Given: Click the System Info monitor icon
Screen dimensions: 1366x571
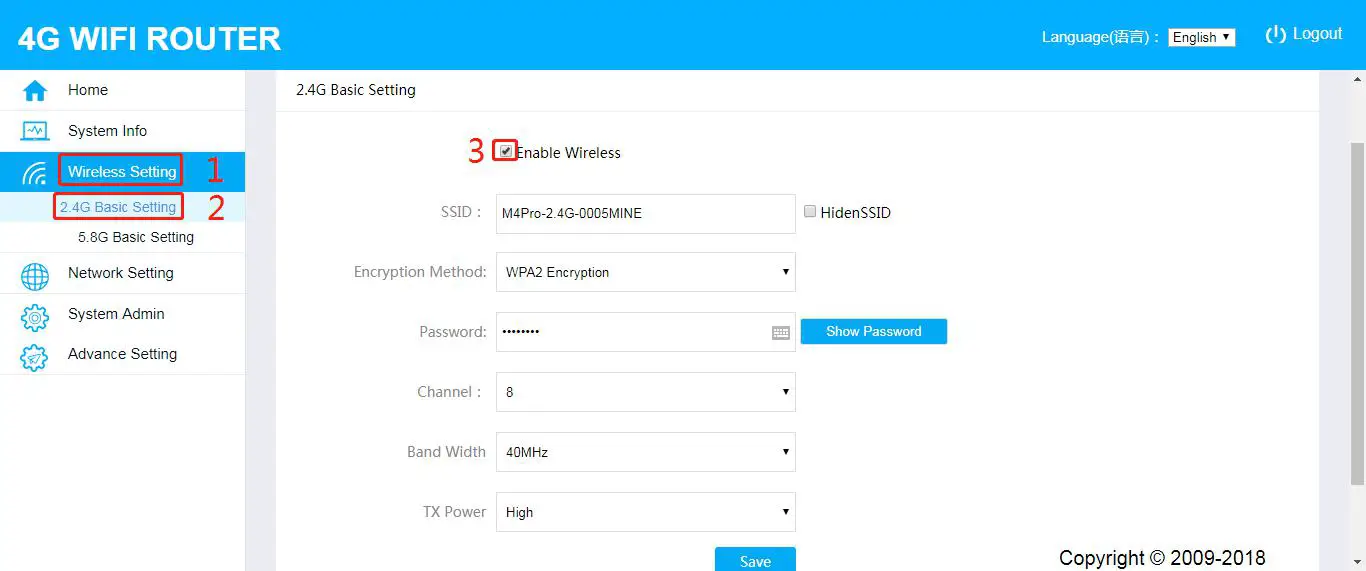Looking at the screenshot, I should coord(35,131).
